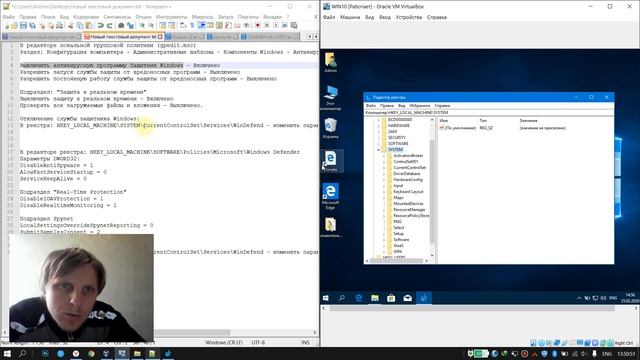Open Find with the binoculars icon in Notepad++
The image size is (640, 360).
(x=121, y=25)
